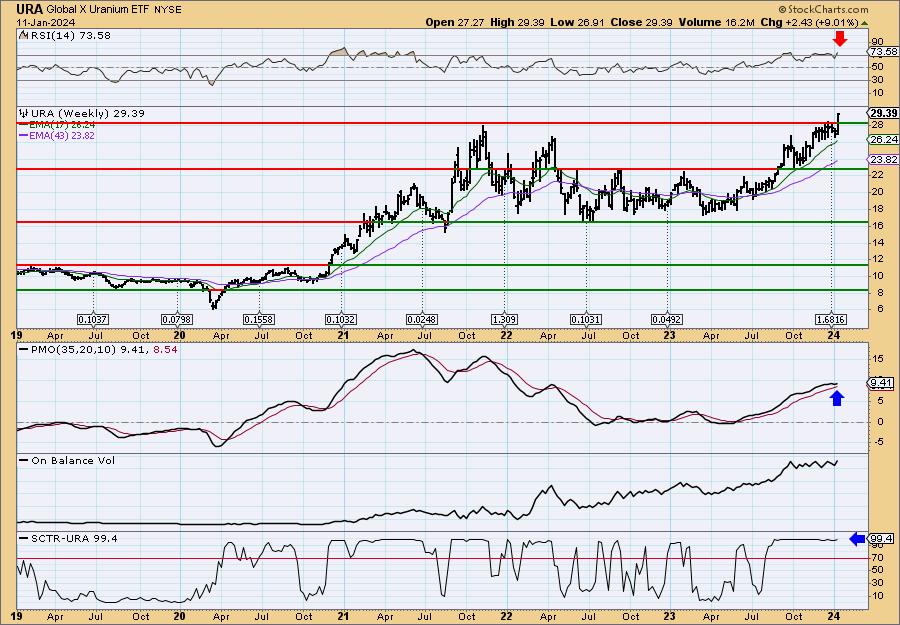Click the 0.0248 cycle value box
The image size is (900, 625).
[422, 319]
